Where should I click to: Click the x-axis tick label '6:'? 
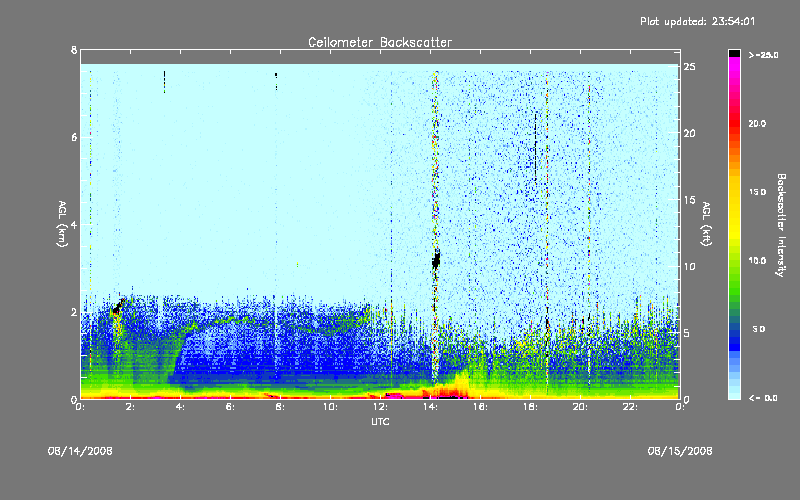click(231, 407)
